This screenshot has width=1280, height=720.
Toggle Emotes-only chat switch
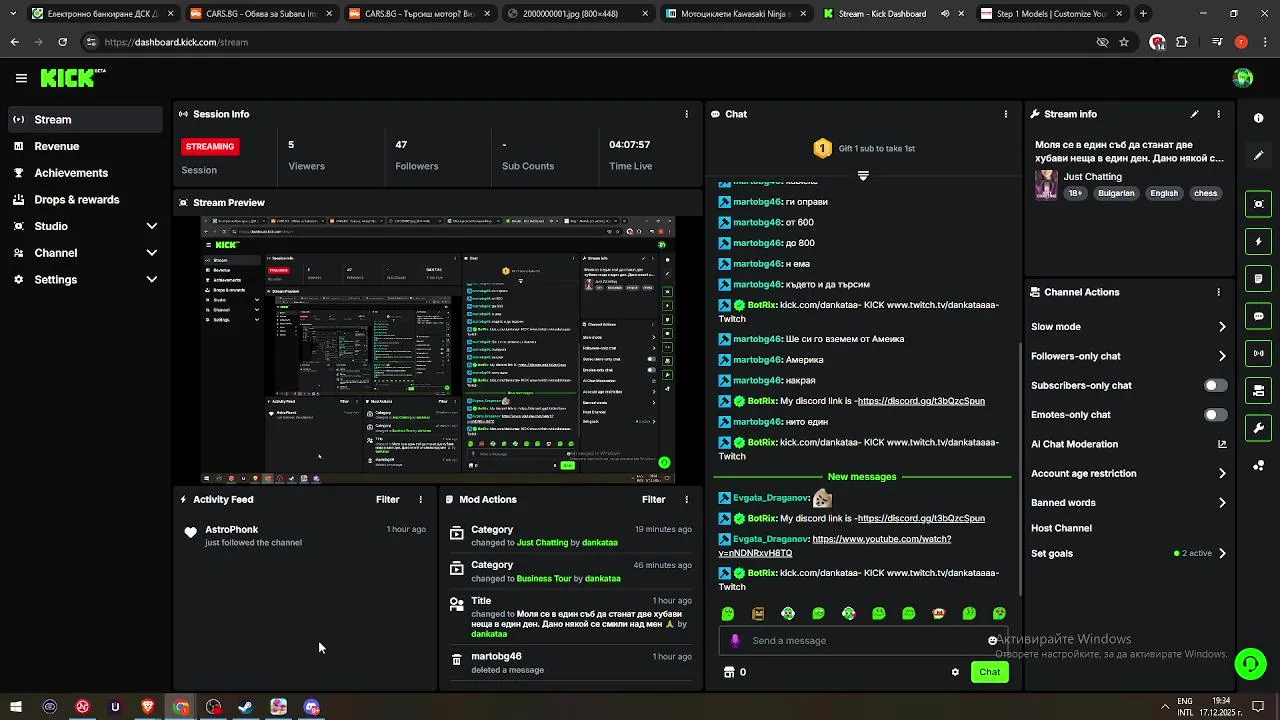(1215, 415)
